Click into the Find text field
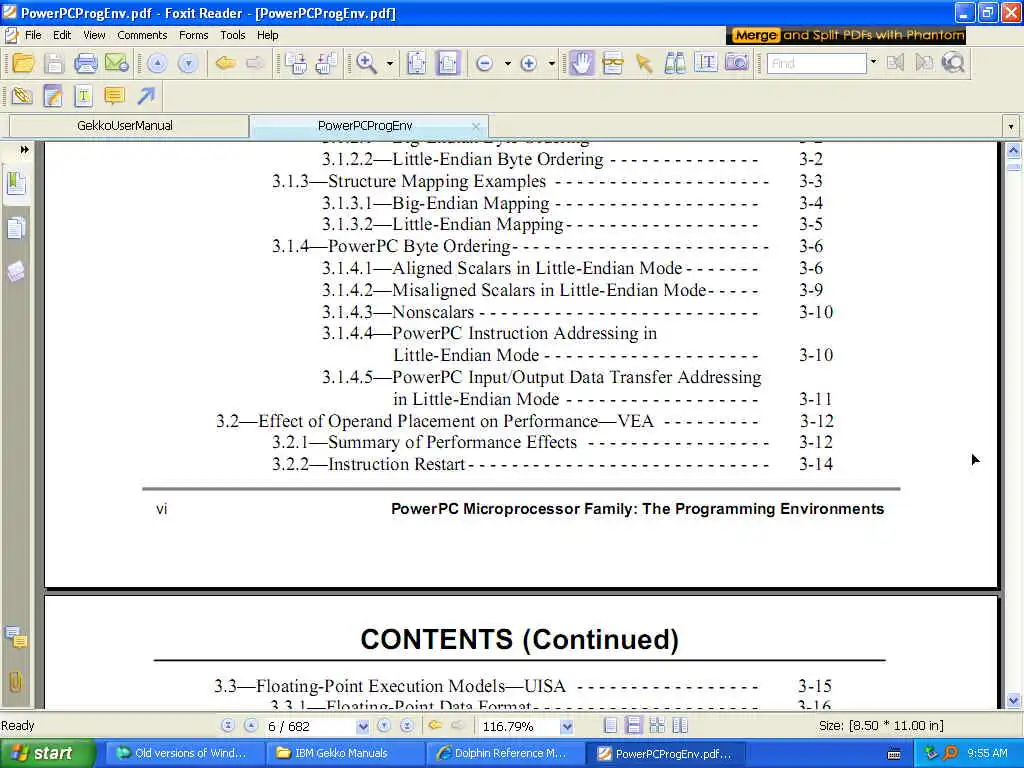This screenshot has width=1024, height=768. (816, 63)
